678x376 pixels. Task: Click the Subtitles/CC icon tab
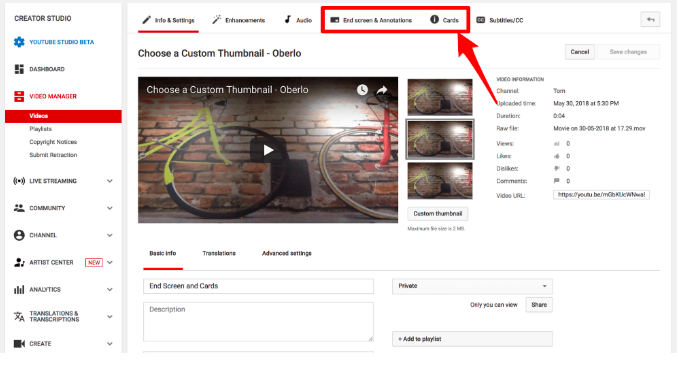(499, 20)
